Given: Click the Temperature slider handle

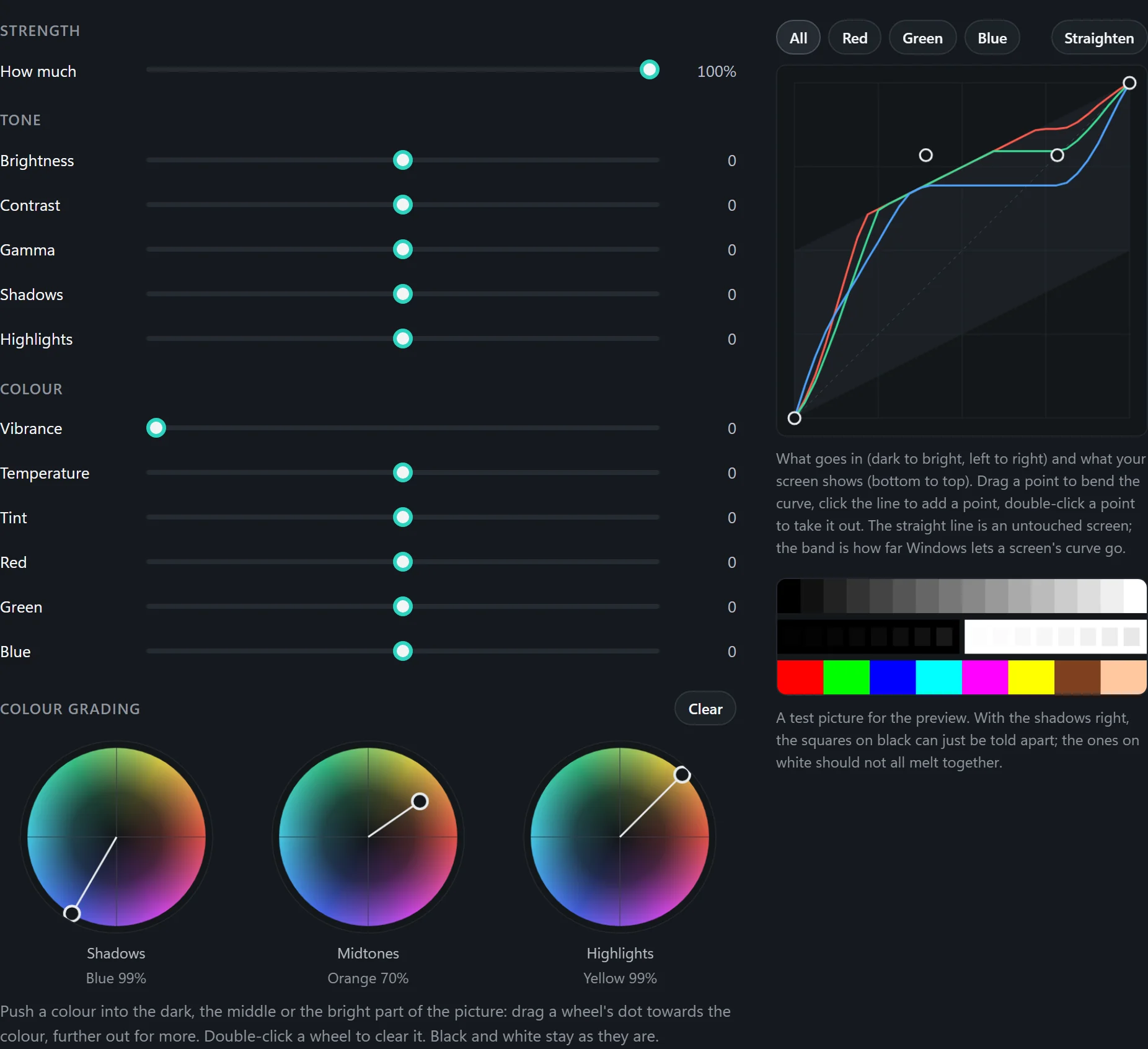Looking at the screenshot, I should click(x=403, y=472).
